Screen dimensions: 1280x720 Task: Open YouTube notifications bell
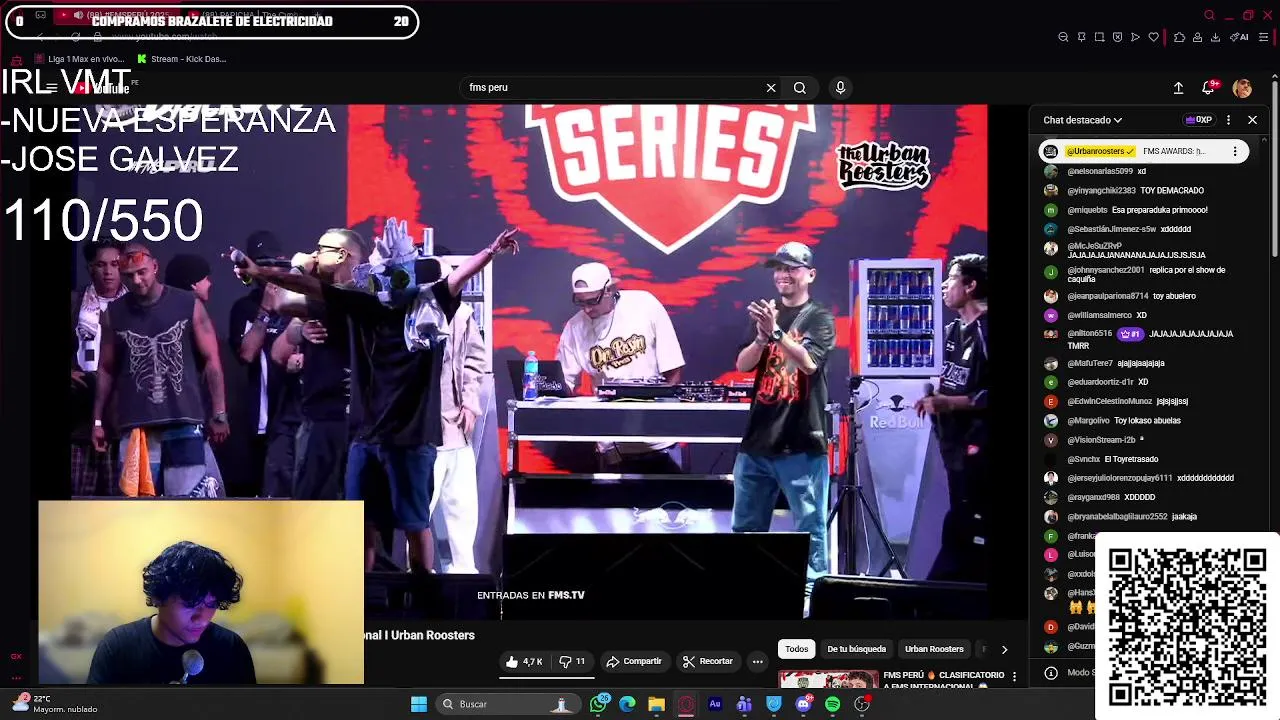(x=1209, y=88)
